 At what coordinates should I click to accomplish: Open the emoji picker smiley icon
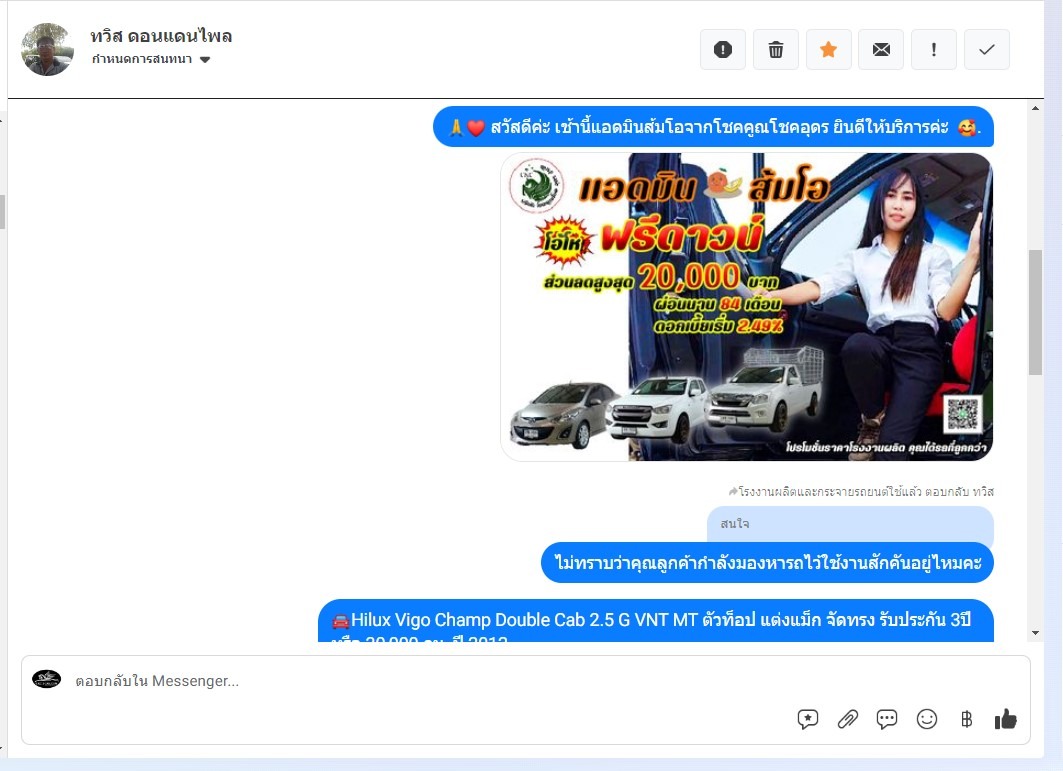coord(927,719)
